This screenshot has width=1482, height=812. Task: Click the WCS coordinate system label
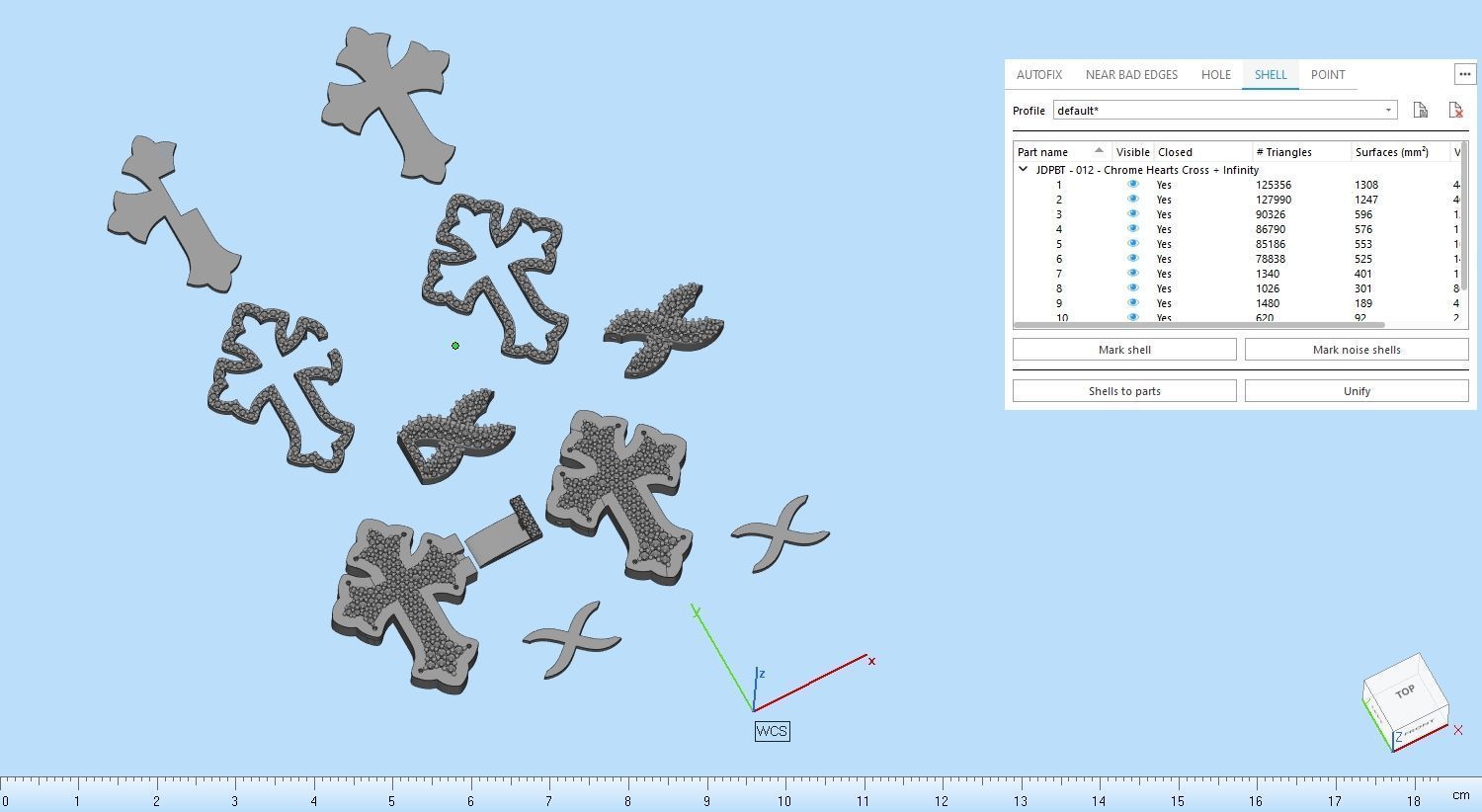[772, 731]
